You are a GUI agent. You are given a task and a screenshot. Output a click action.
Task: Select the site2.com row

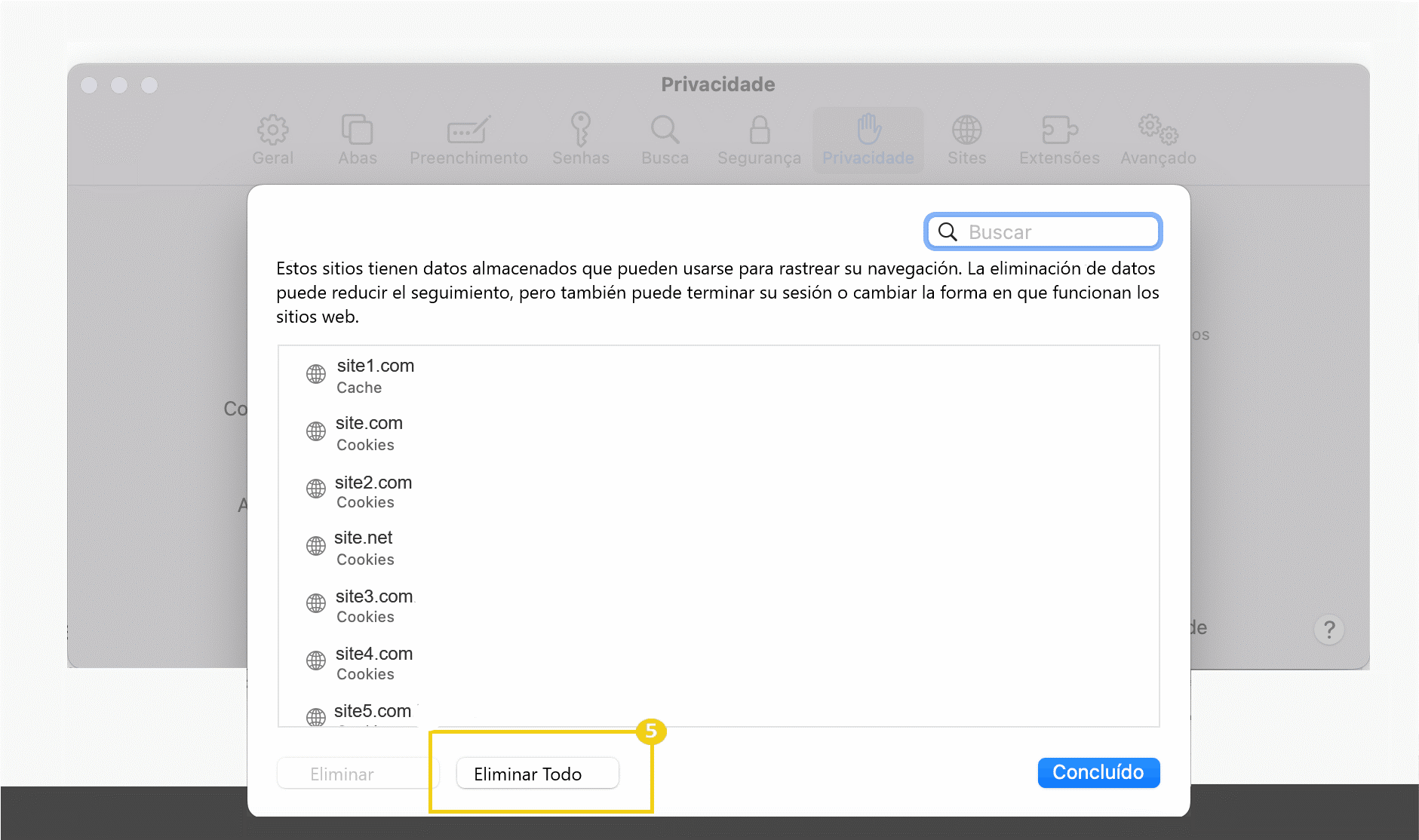point(718,491)
